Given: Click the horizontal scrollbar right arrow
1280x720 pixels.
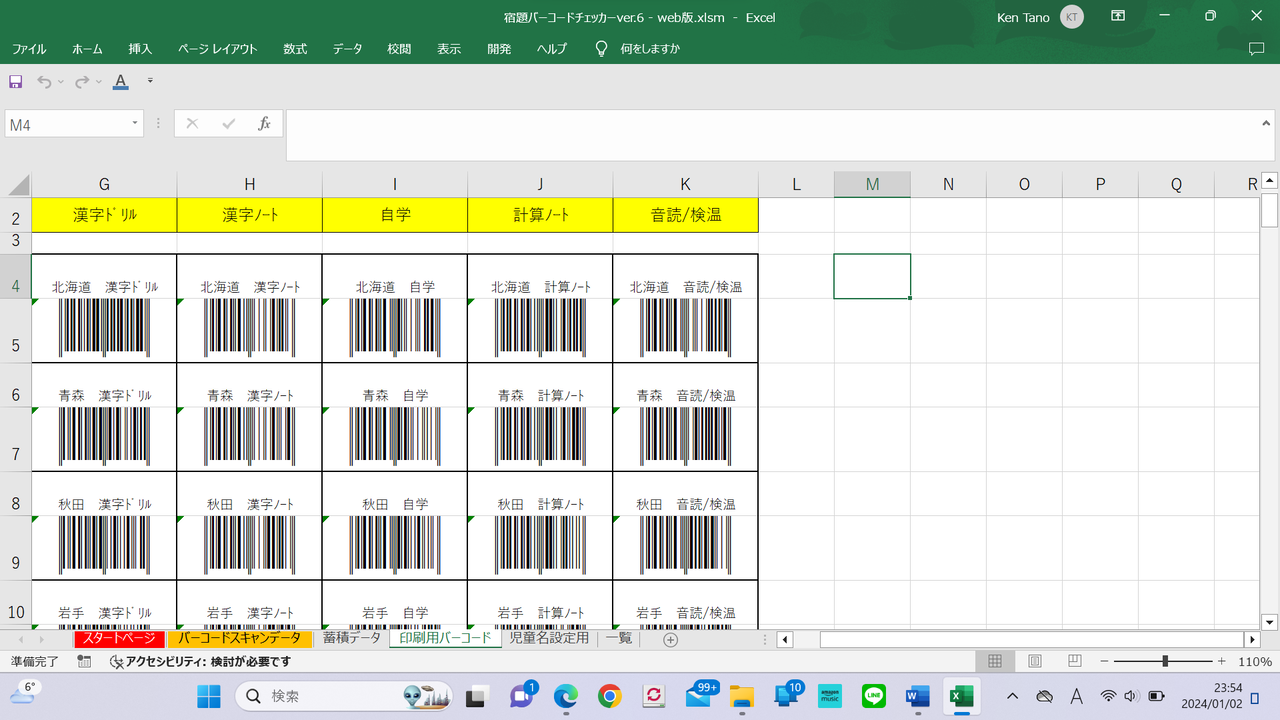Looking at the screenshot, I should [x=1252, y=640].
